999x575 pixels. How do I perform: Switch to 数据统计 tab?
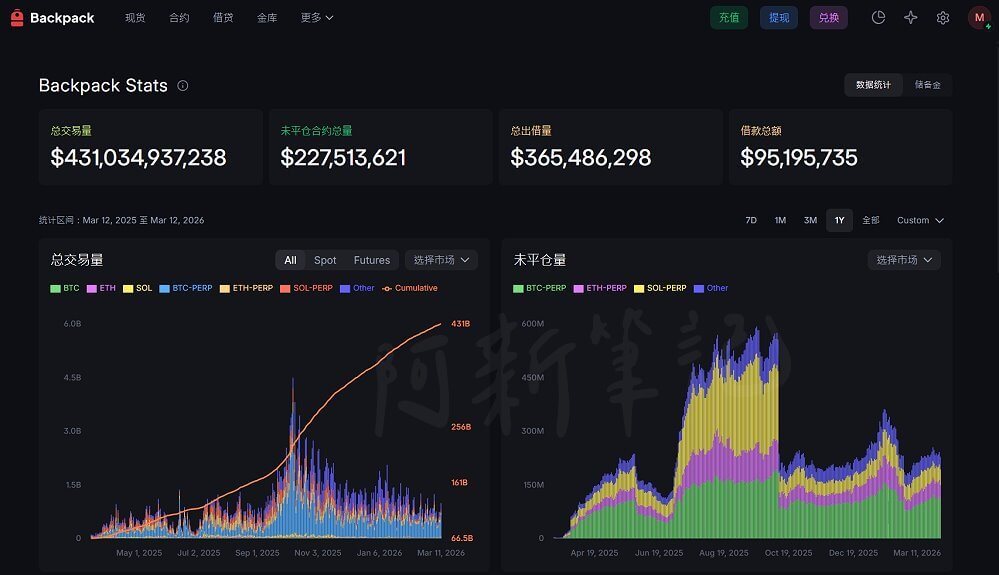click(873, 85)
